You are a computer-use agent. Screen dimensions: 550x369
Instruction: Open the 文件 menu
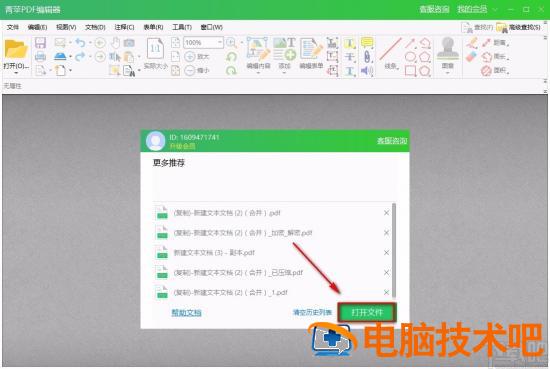13,27
